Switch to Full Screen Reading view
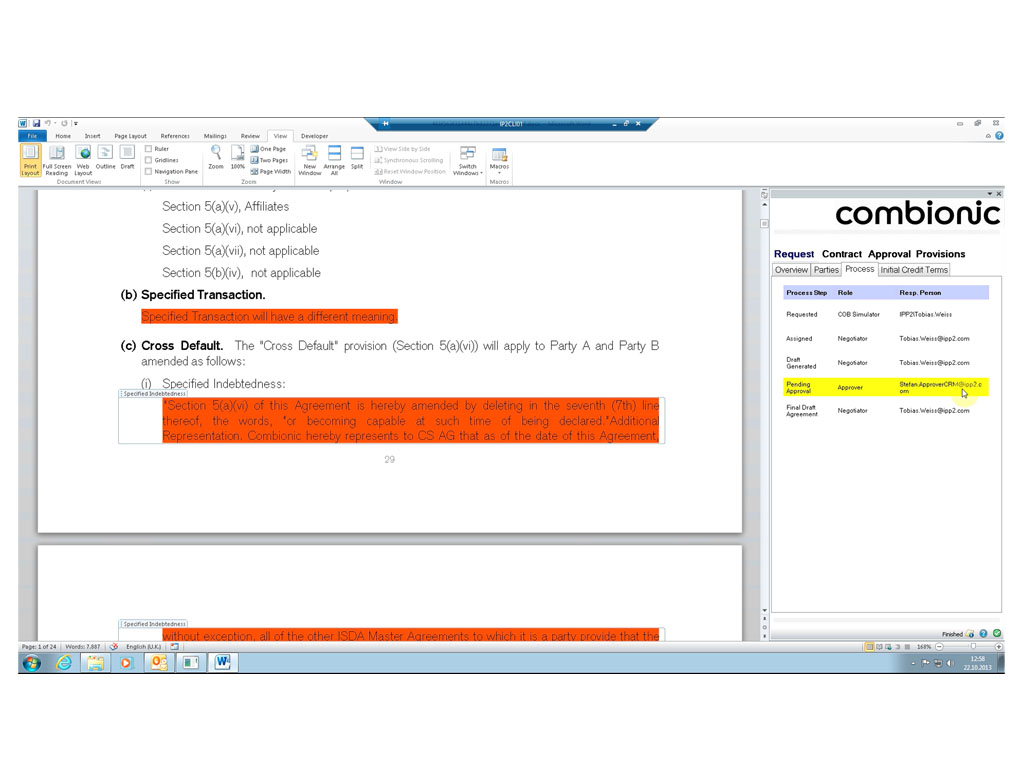The width and height of the screenshot is (1024, 768). (56, 158)
